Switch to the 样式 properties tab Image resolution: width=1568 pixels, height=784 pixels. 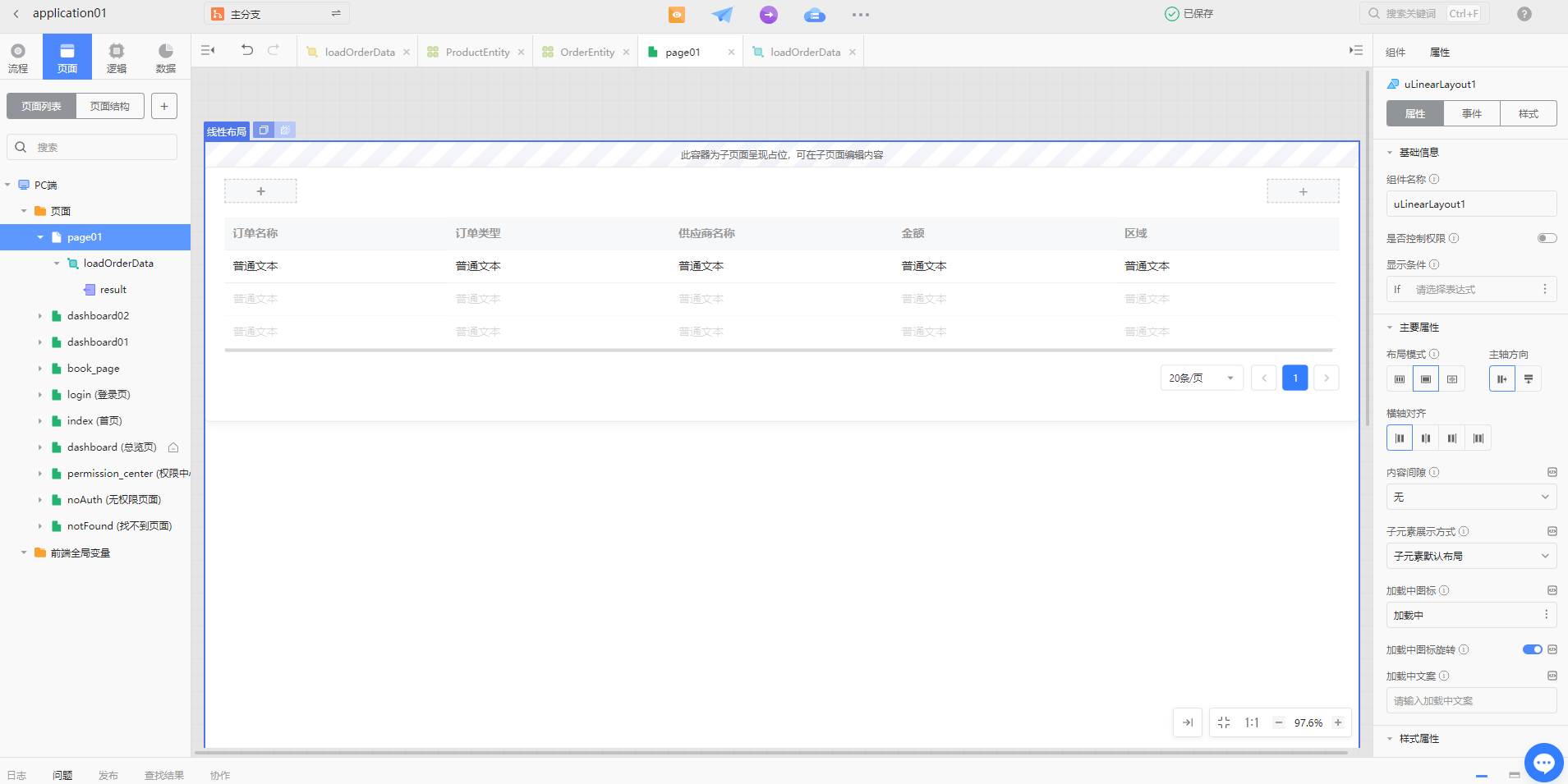(x=1529, y=113)
